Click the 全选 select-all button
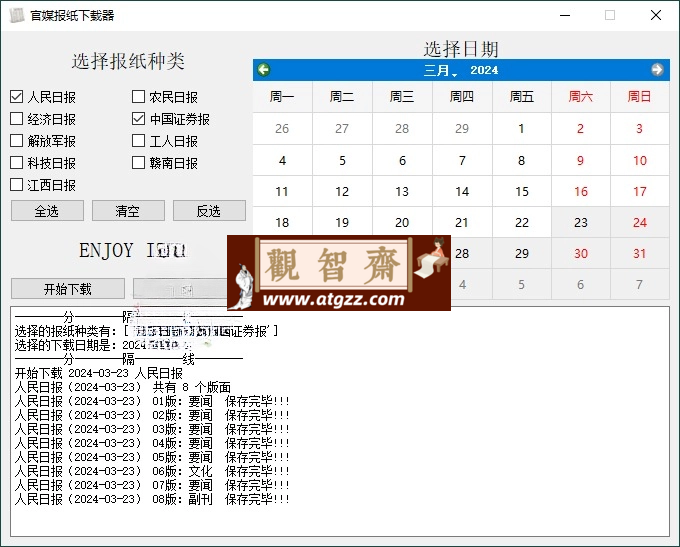 [x=47, y=211]
